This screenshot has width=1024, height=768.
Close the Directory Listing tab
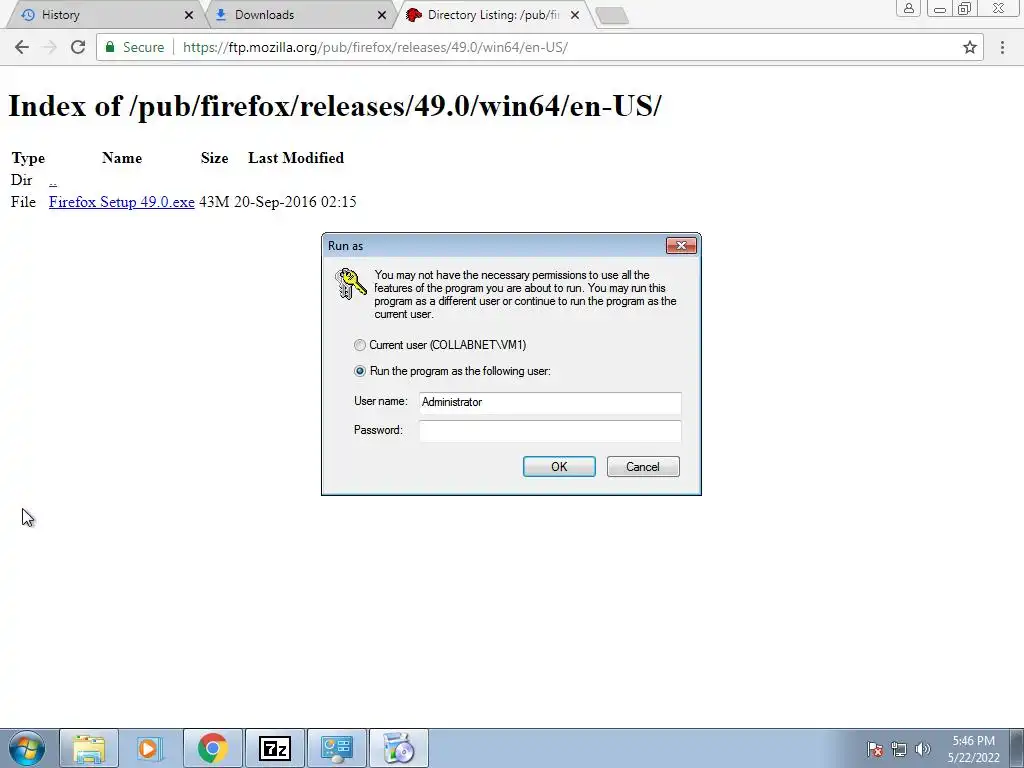coord(575,15)
